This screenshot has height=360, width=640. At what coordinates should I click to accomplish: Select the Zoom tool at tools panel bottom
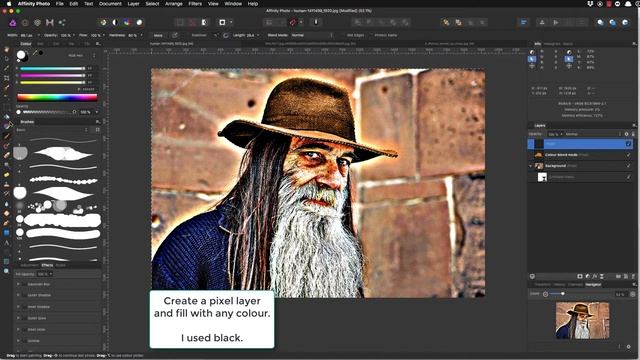click(x=7, y=271)
